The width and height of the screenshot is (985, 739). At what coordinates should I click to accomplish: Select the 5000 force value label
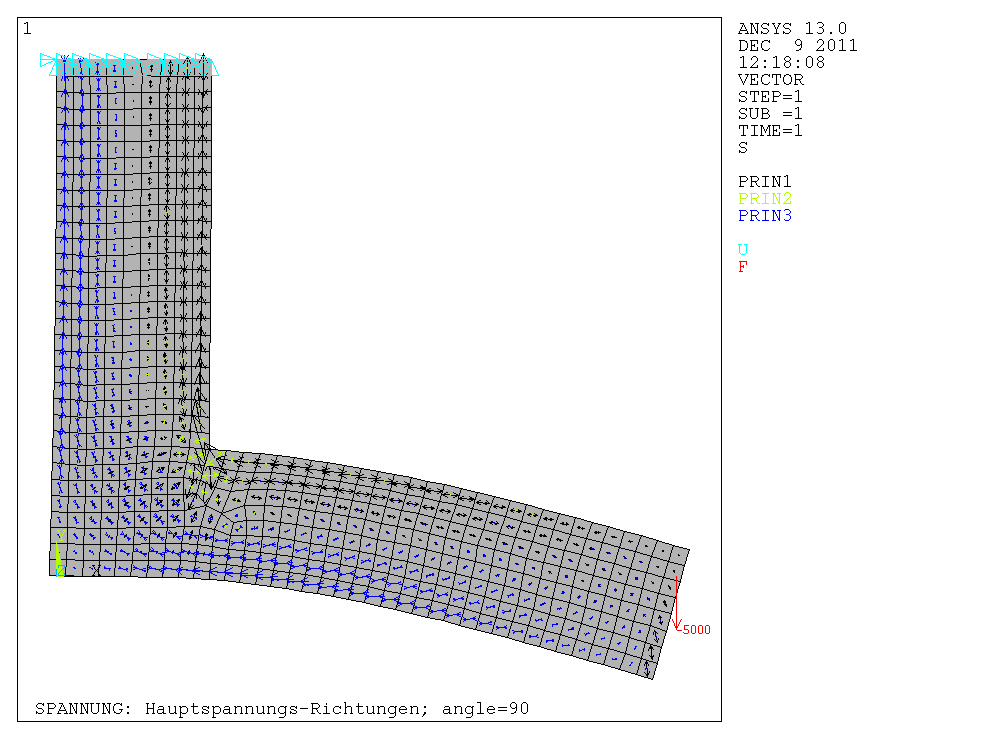click(x=696, y=630)
